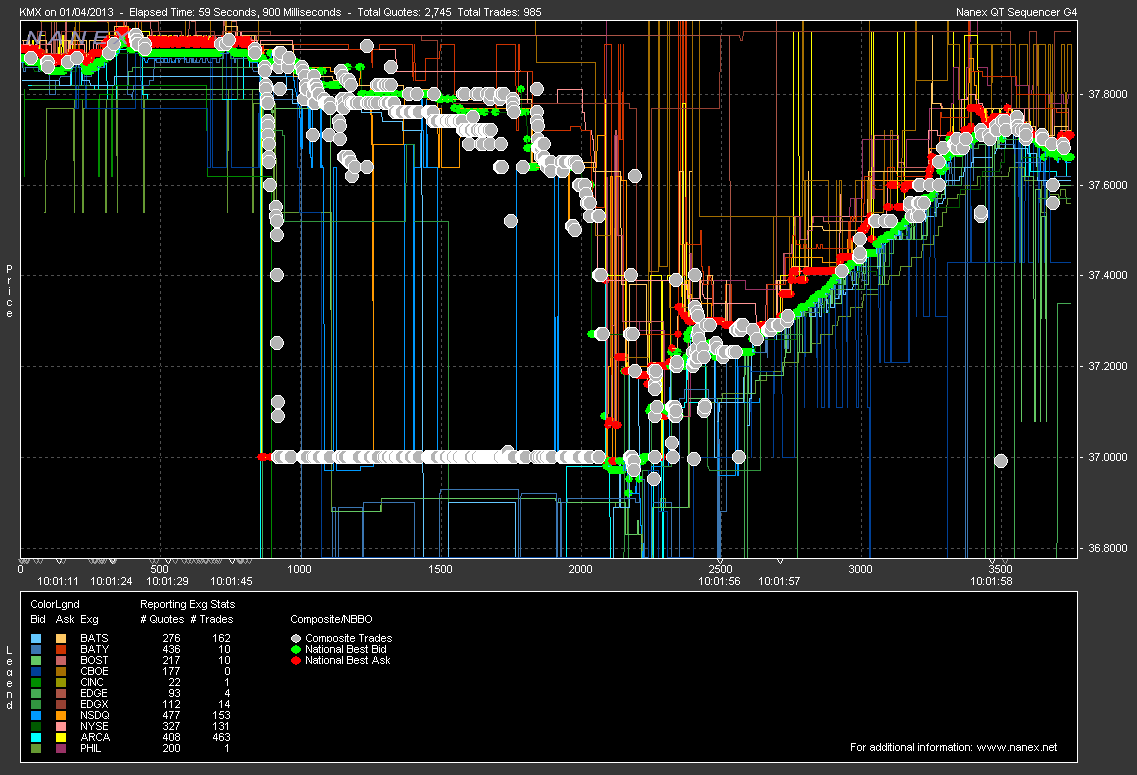Select the NSDQ ask color swatch
Screen dimensions: 1137x775
tap(62, 716)
